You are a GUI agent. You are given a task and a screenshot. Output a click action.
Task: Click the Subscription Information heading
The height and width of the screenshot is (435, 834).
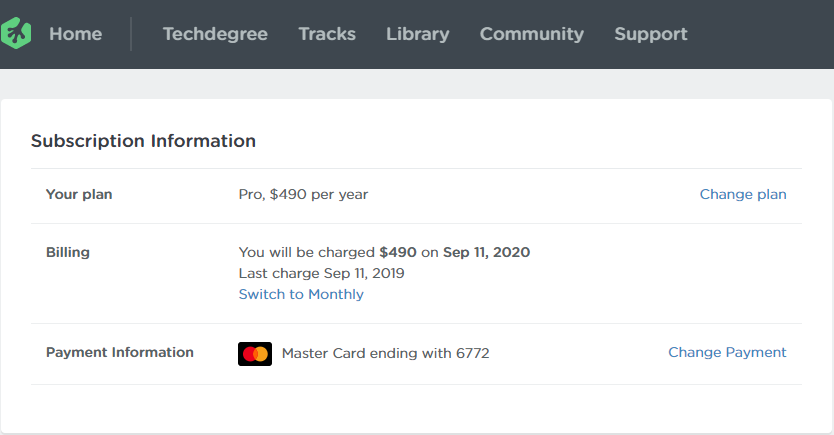(143, 141)
